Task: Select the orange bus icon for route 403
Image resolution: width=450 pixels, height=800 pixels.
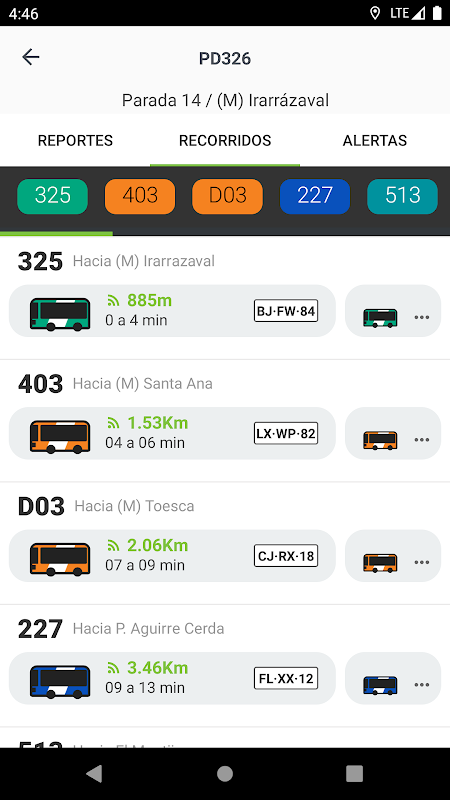Action: point(60,437)
